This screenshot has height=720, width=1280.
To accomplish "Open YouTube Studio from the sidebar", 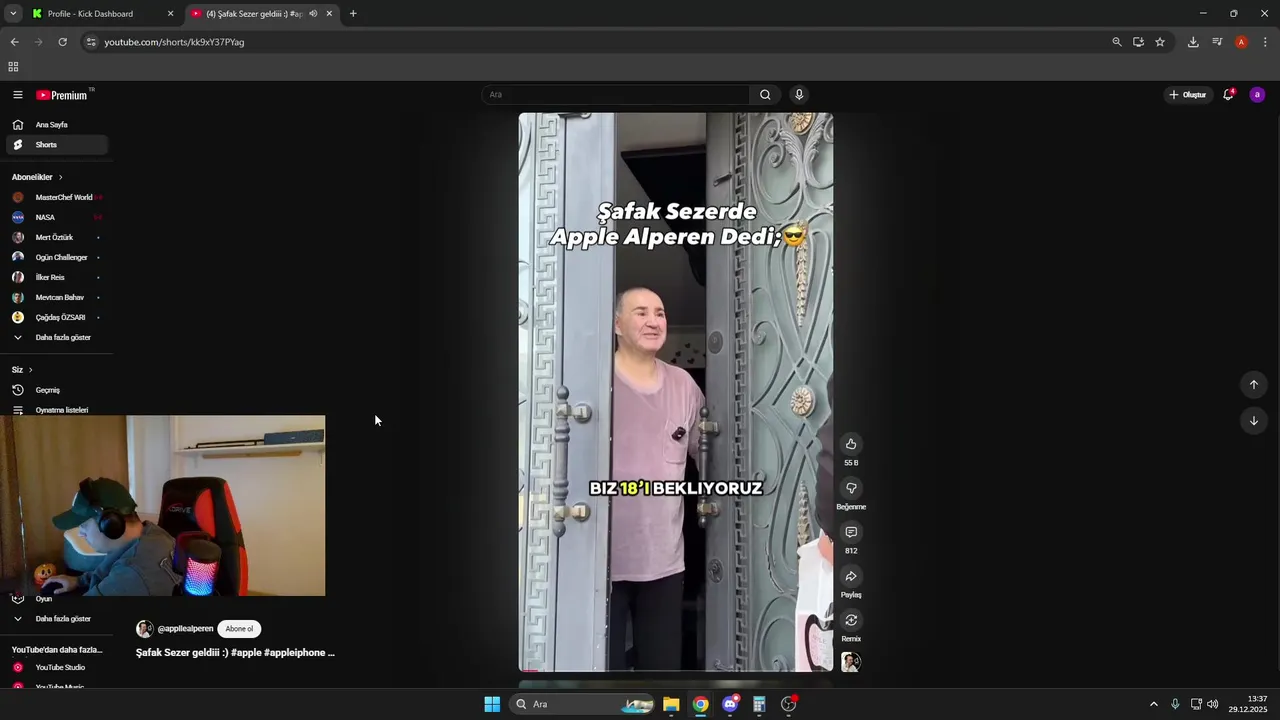I will (56, 667).
